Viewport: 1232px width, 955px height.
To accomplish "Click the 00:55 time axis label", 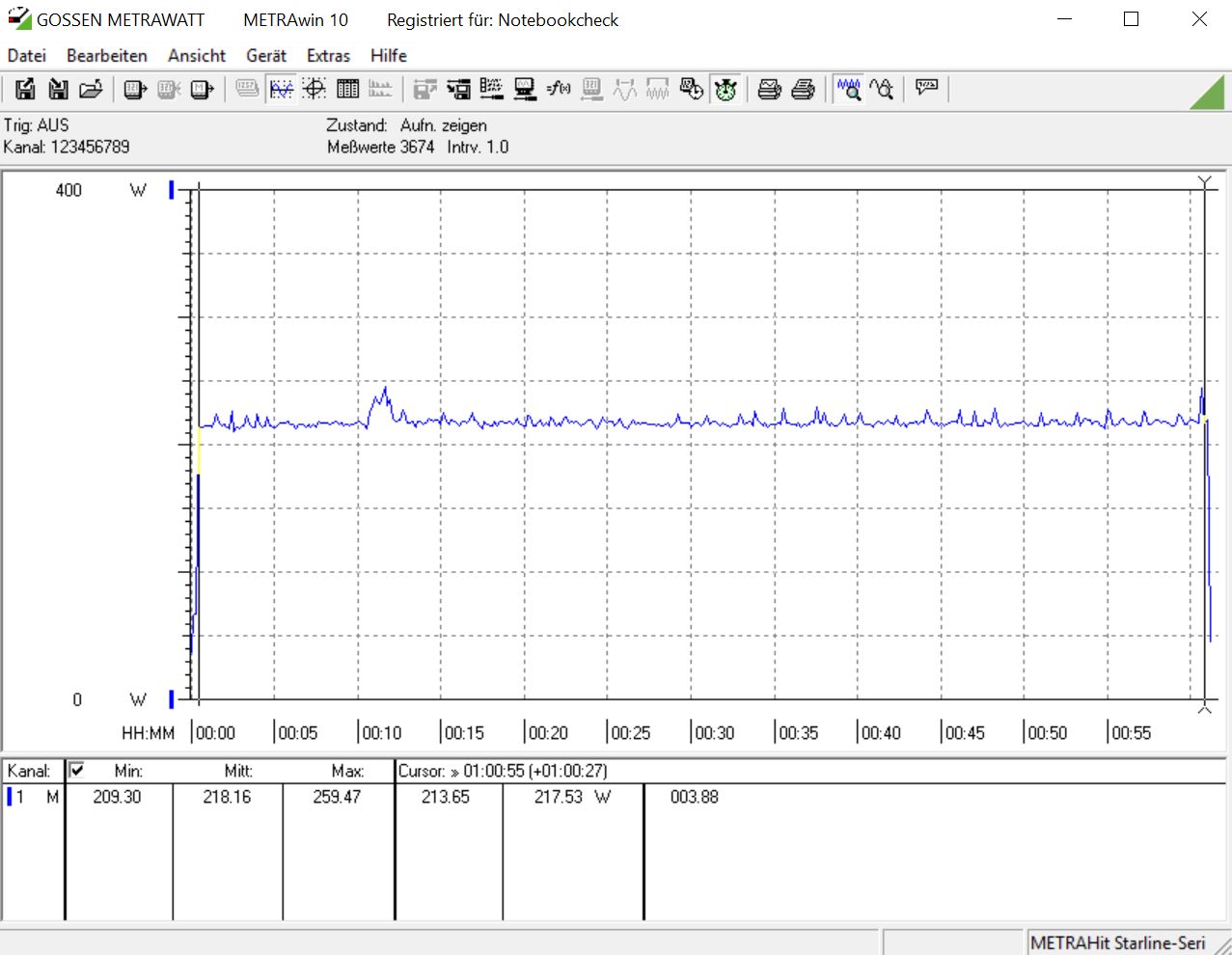I will [x=1131, y=733].
